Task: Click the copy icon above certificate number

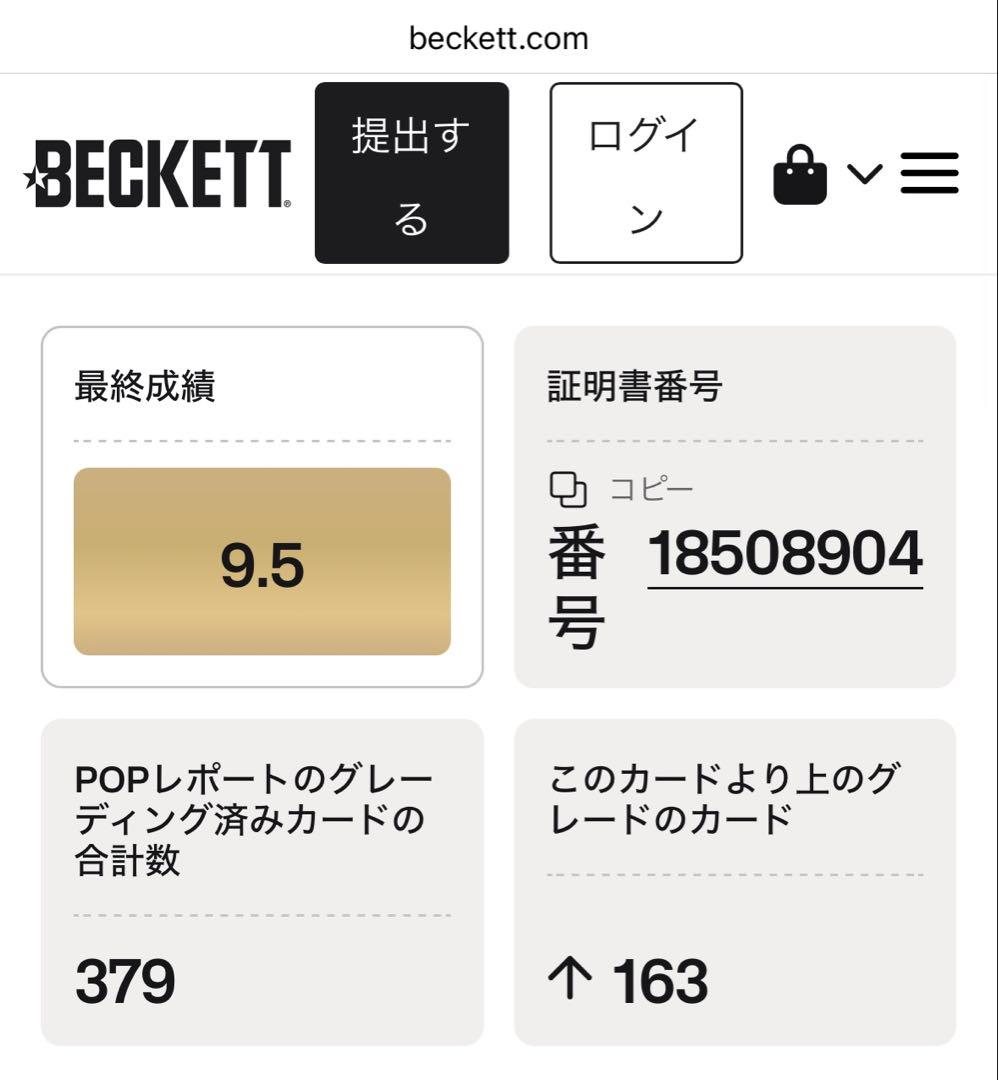Action: point(568,490)
